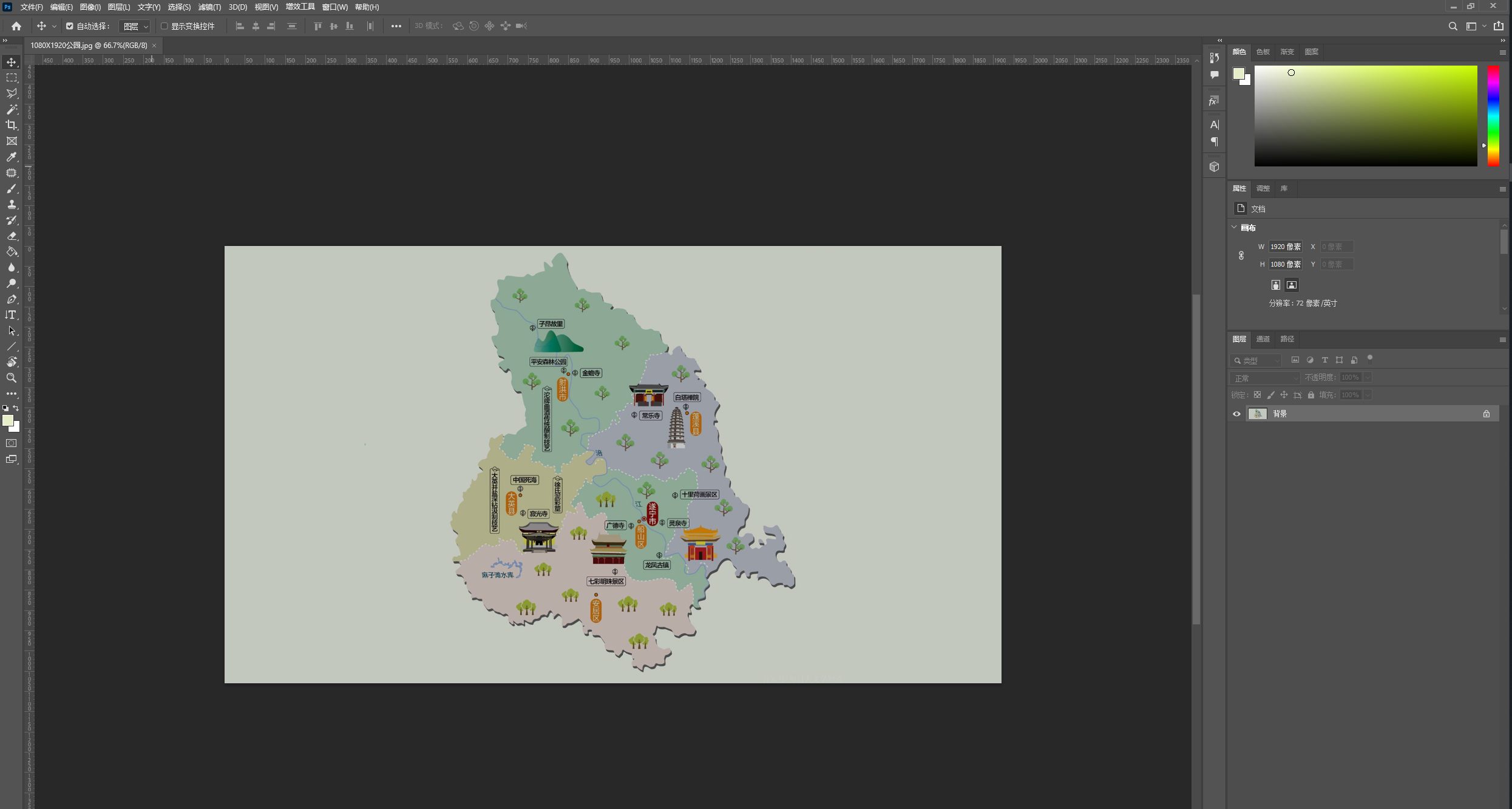Click the canvas width W field
The image size is (1512, 809).
tap(1285, 247)
